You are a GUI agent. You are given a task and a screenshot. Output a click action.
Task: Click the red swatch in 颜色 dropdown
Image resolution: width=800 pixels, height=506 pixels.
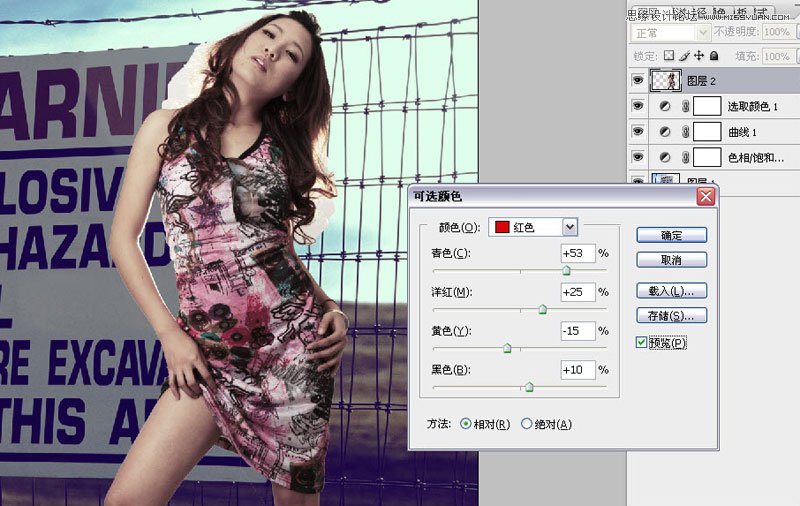coord(502,227)
